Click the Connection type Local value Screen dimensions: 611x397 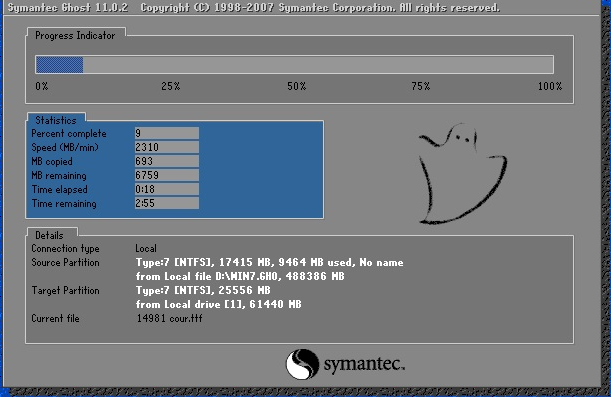146,249
